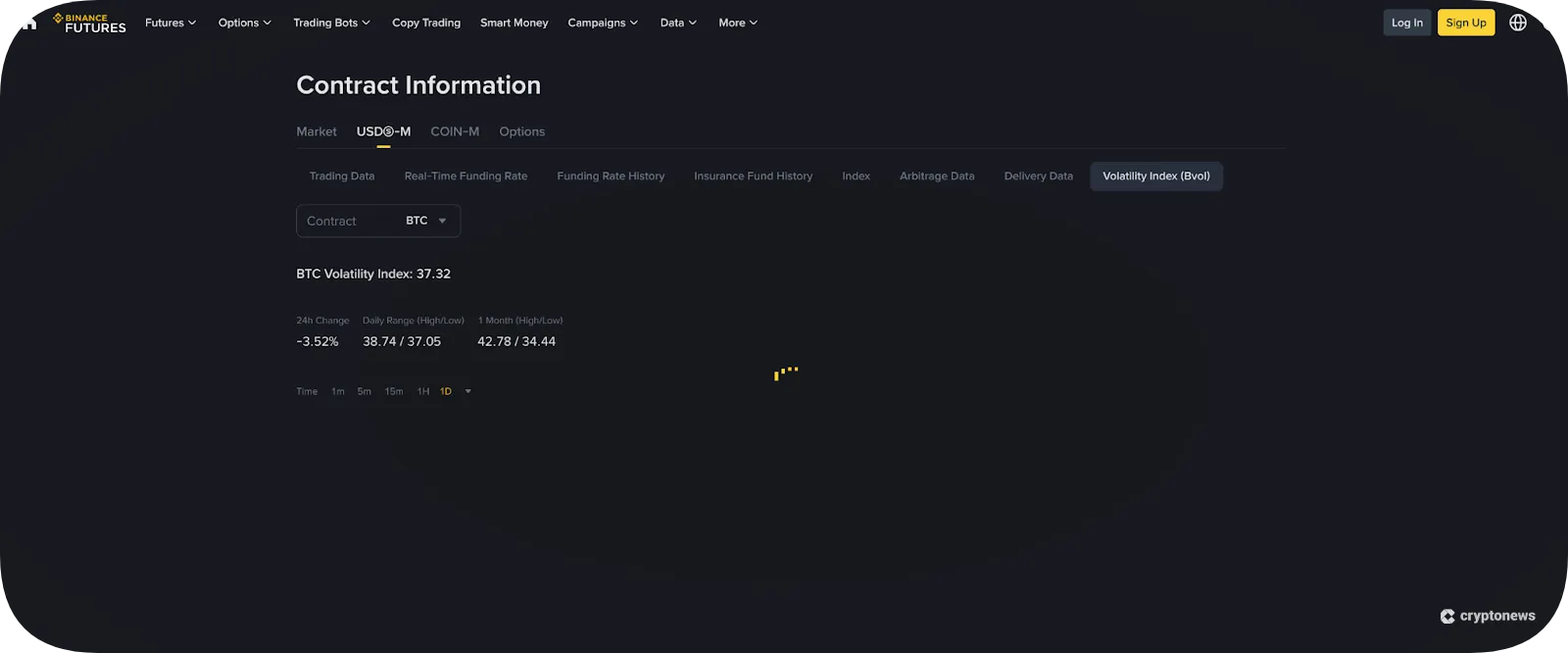Expand more time interval options arrow
The image size is (1568, 653).
(x=468, y=391)
